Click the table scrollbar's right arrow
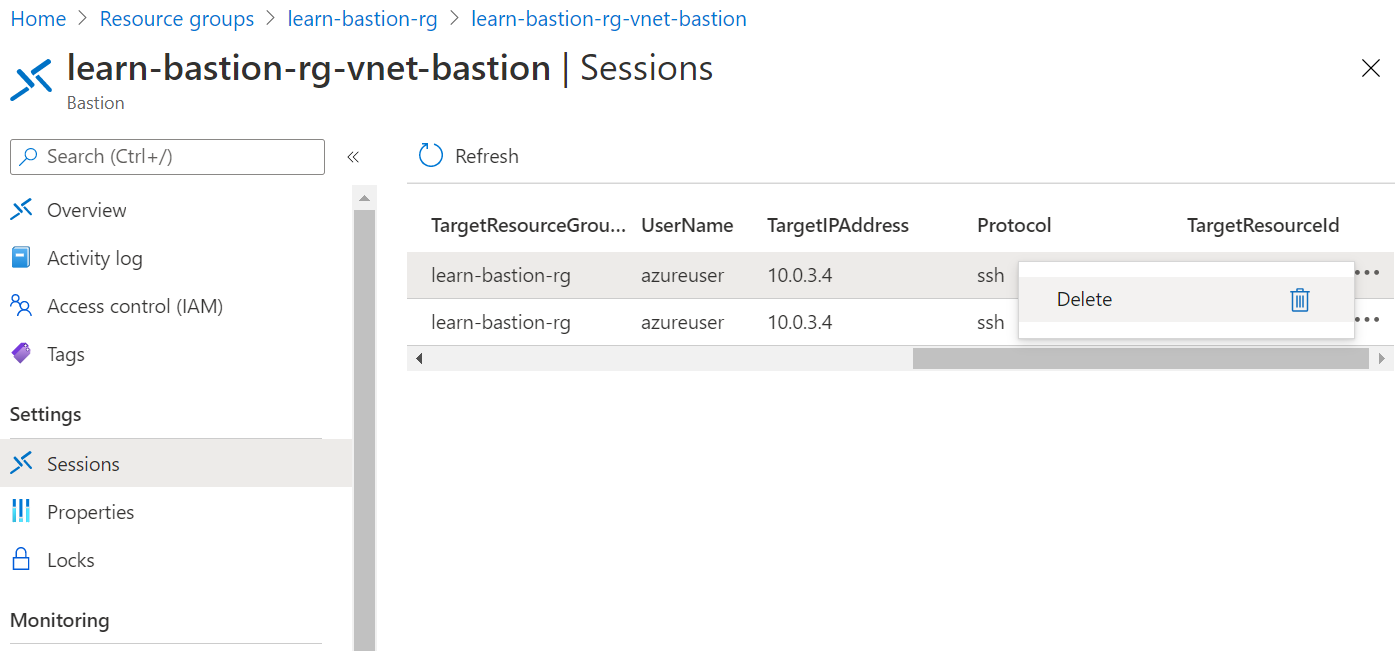 pos(1382,358)
